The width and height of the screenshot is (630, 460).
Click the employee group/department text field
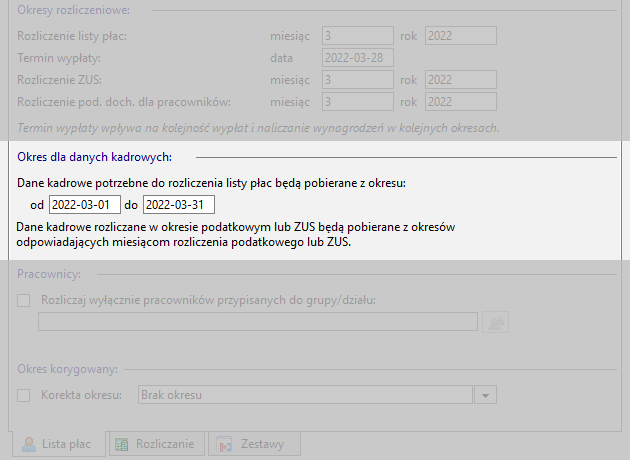point(258,321)
